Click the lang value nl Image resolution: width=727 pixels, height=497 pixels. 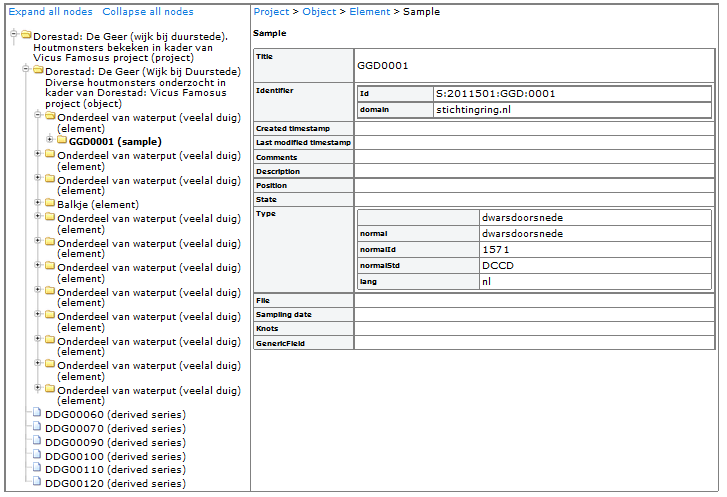click(x=486, y=282)
